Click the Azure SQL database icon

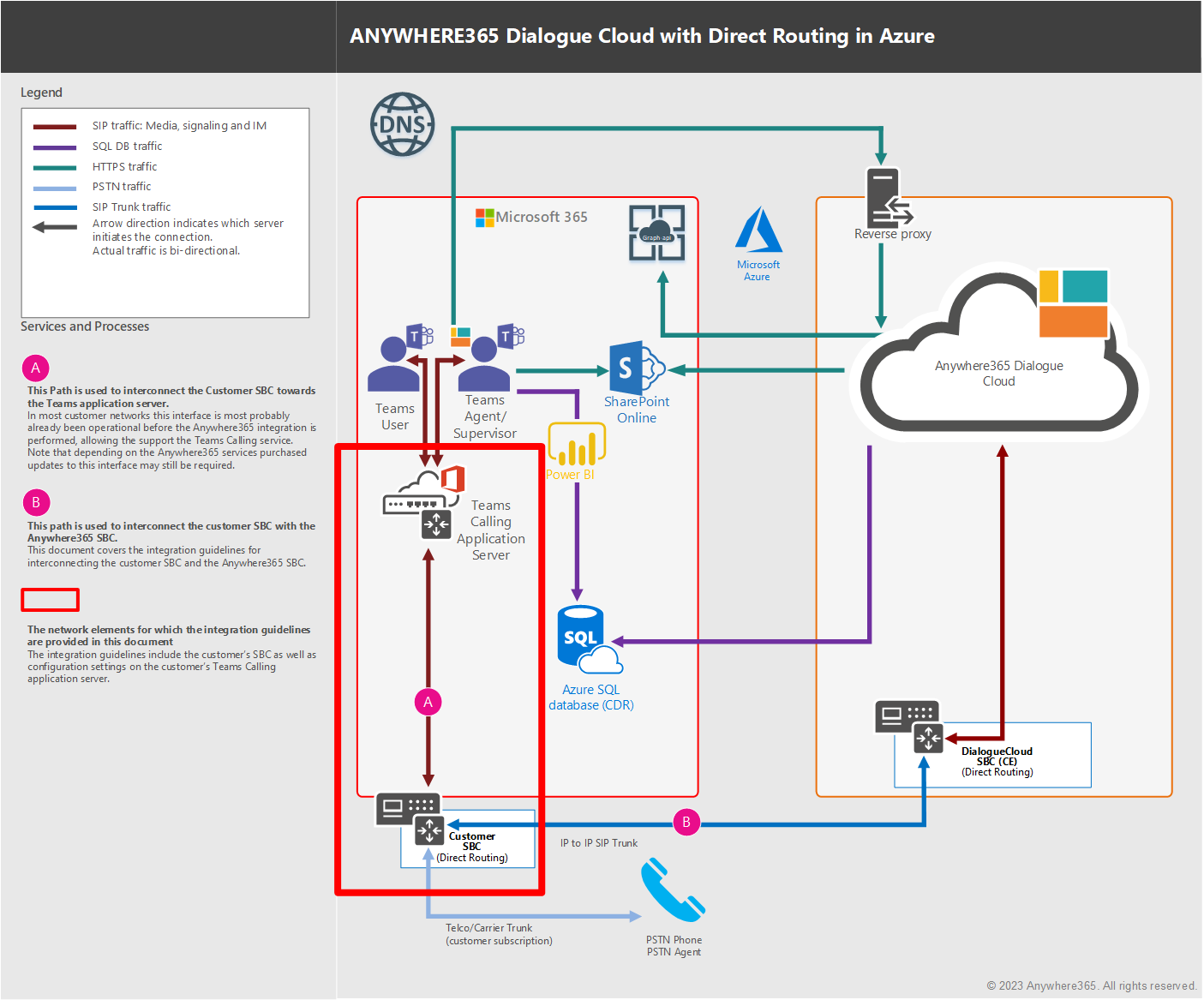(x=590, y=639)
